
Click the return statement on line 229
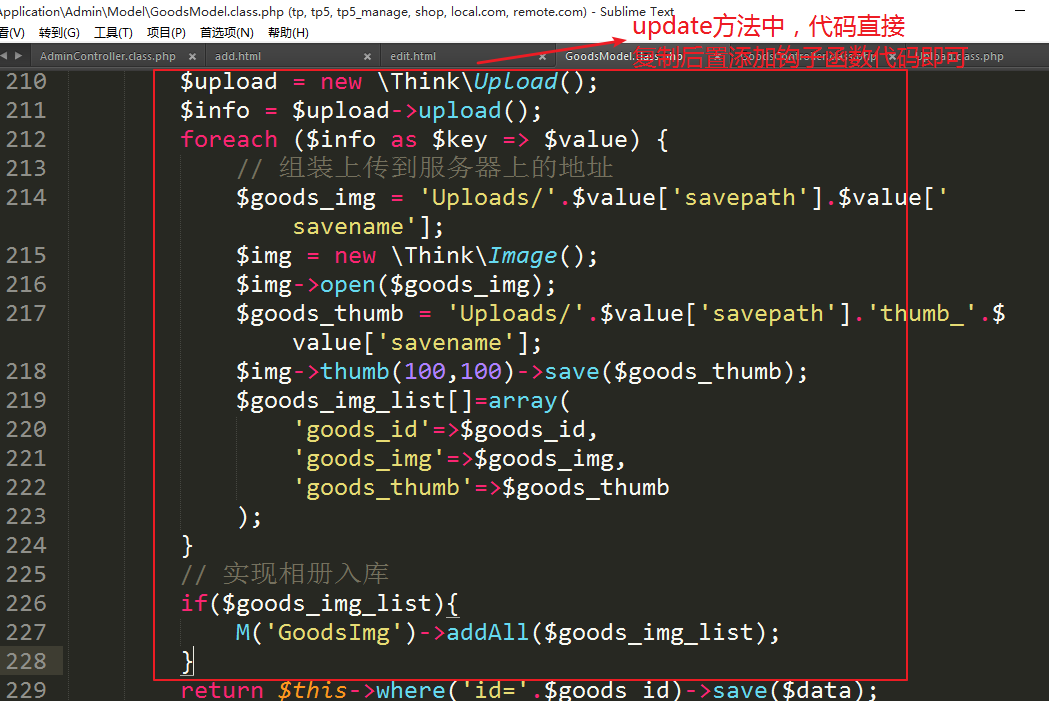click(x=222, y=690)
